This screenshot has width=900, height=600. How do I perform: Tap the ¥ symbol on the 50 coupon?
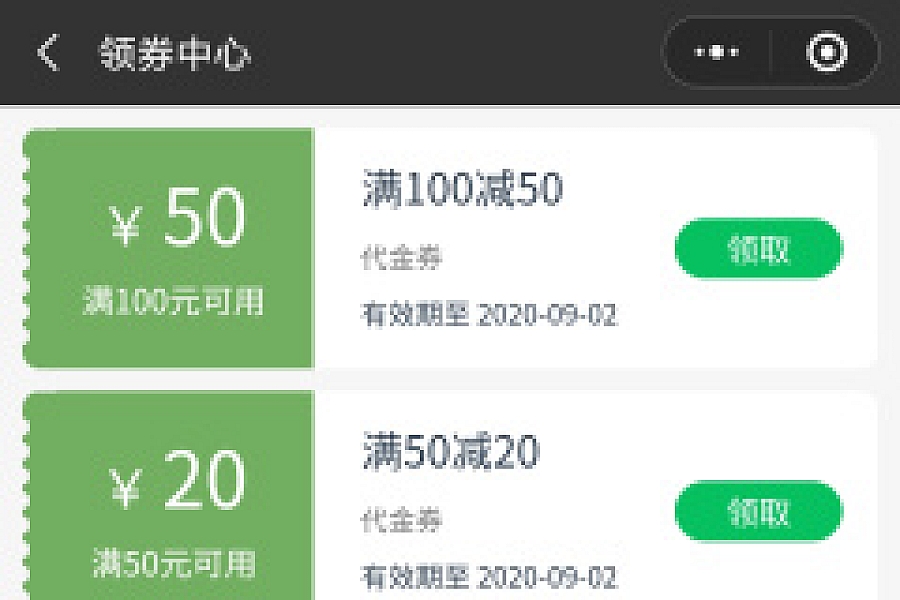coord(125,226)
